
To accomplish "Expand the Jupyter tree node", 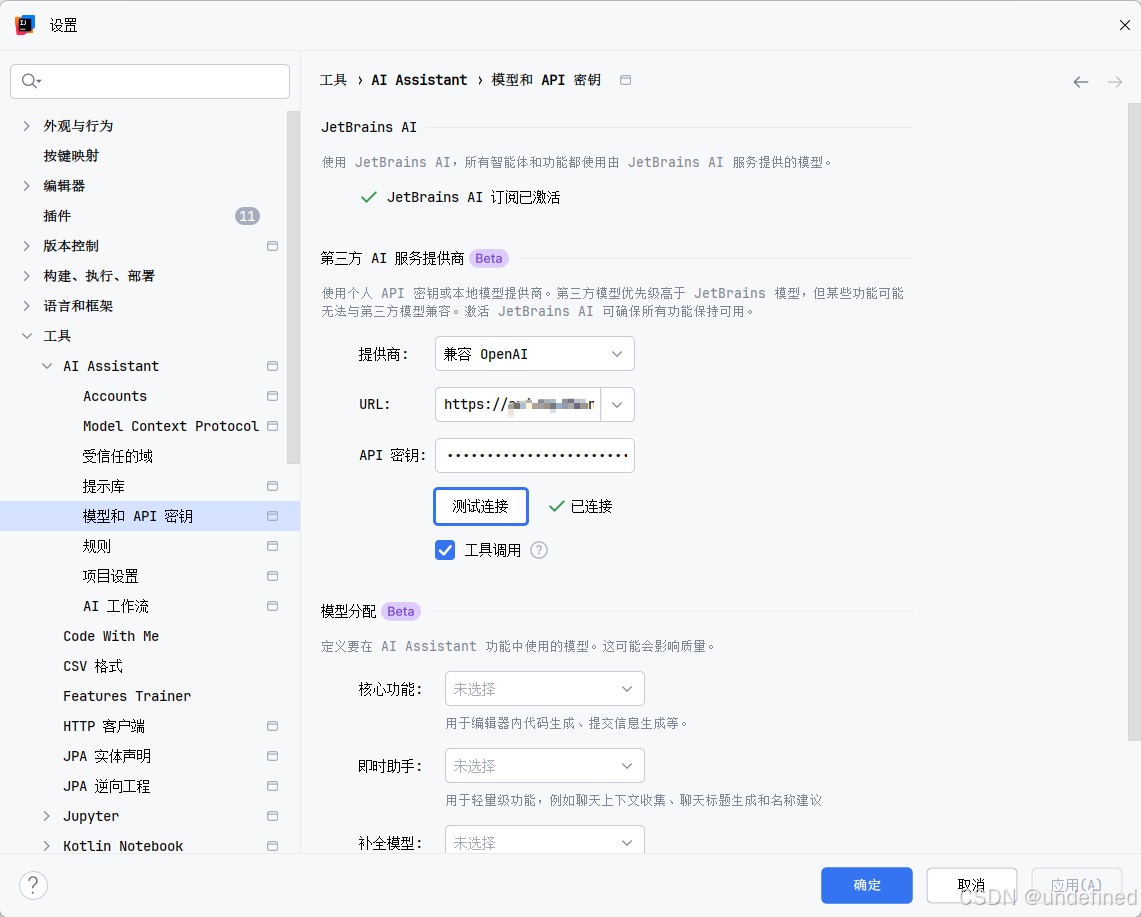I will (47, 816).
